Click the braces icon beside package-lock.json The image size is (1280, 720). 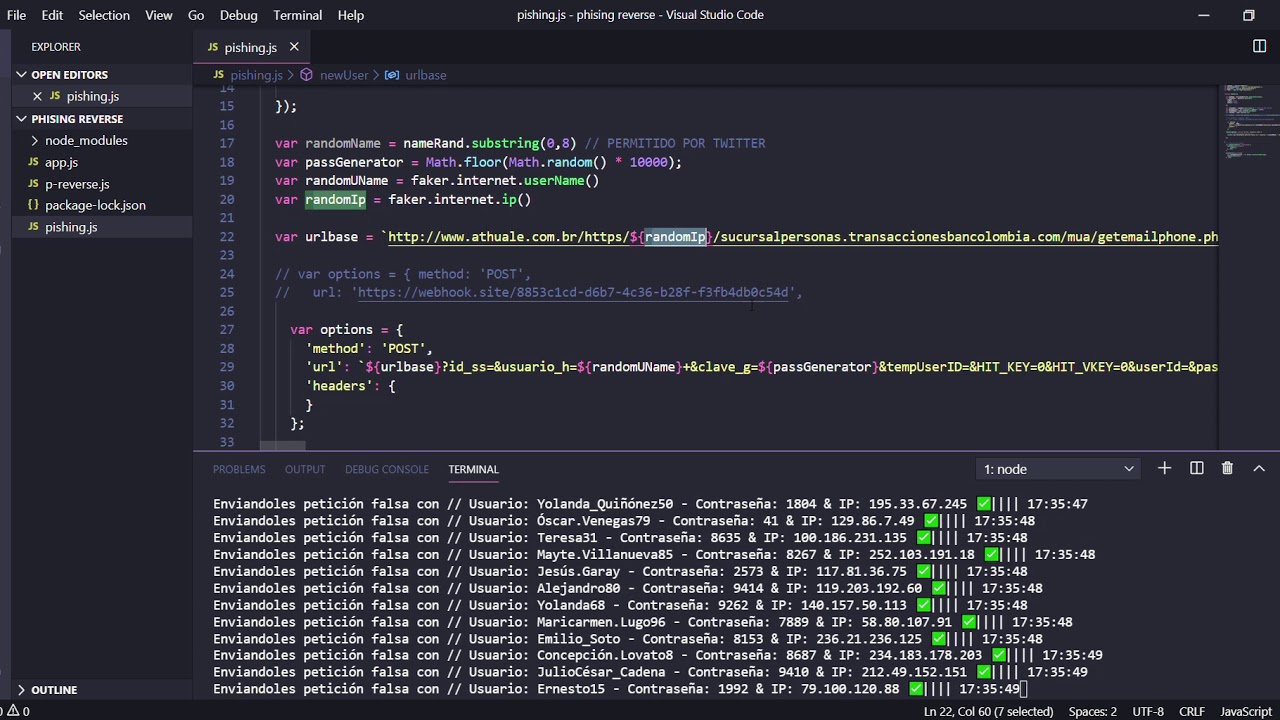point(33,205)
